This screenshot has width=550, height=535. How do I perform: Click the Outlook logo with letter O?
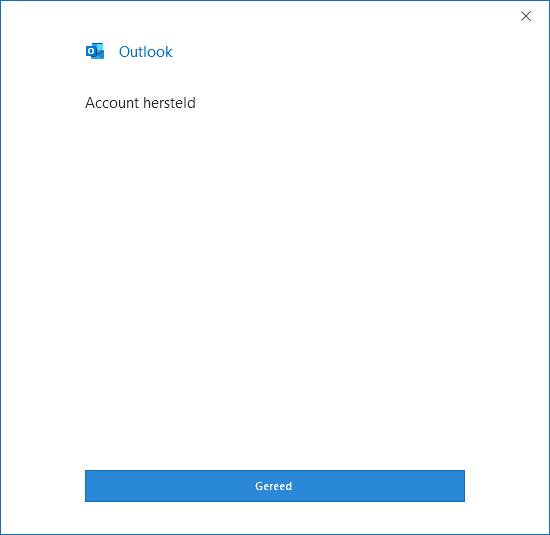pos(95,51)
